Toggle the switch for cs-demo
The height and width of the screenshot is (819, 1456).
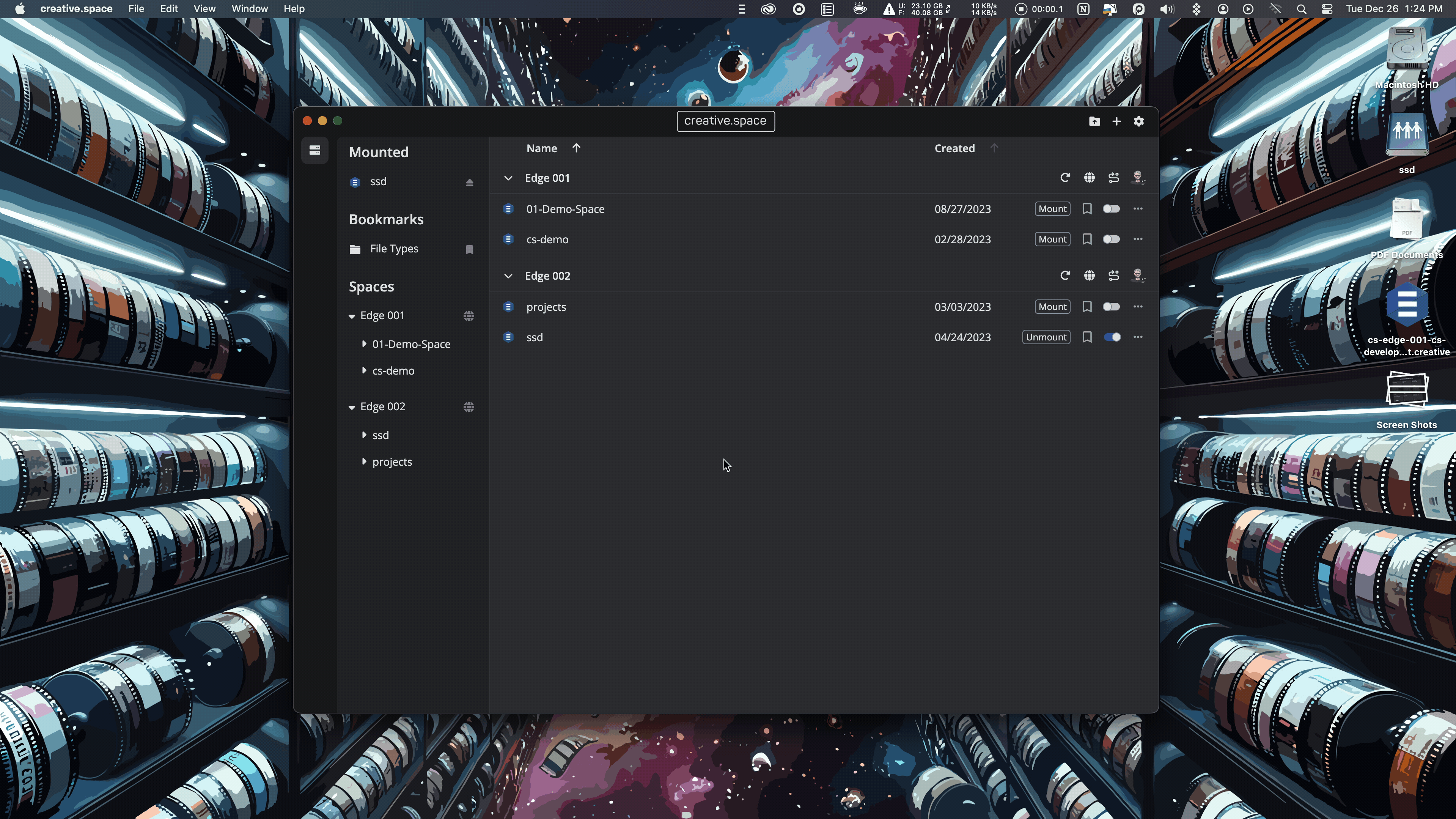1111,239
